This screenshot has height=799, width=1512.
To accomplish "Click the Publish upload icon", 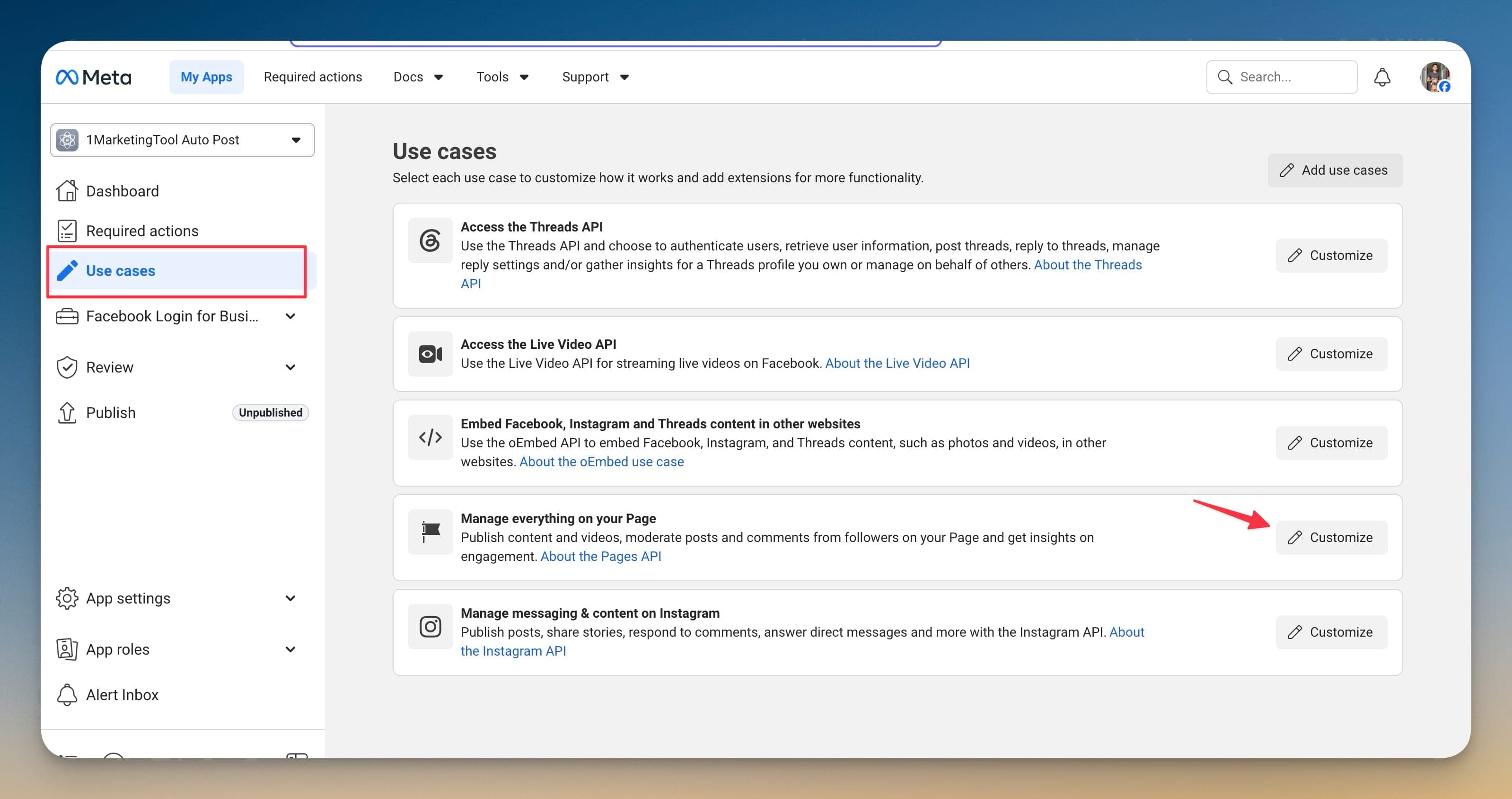I will [67, 413].
